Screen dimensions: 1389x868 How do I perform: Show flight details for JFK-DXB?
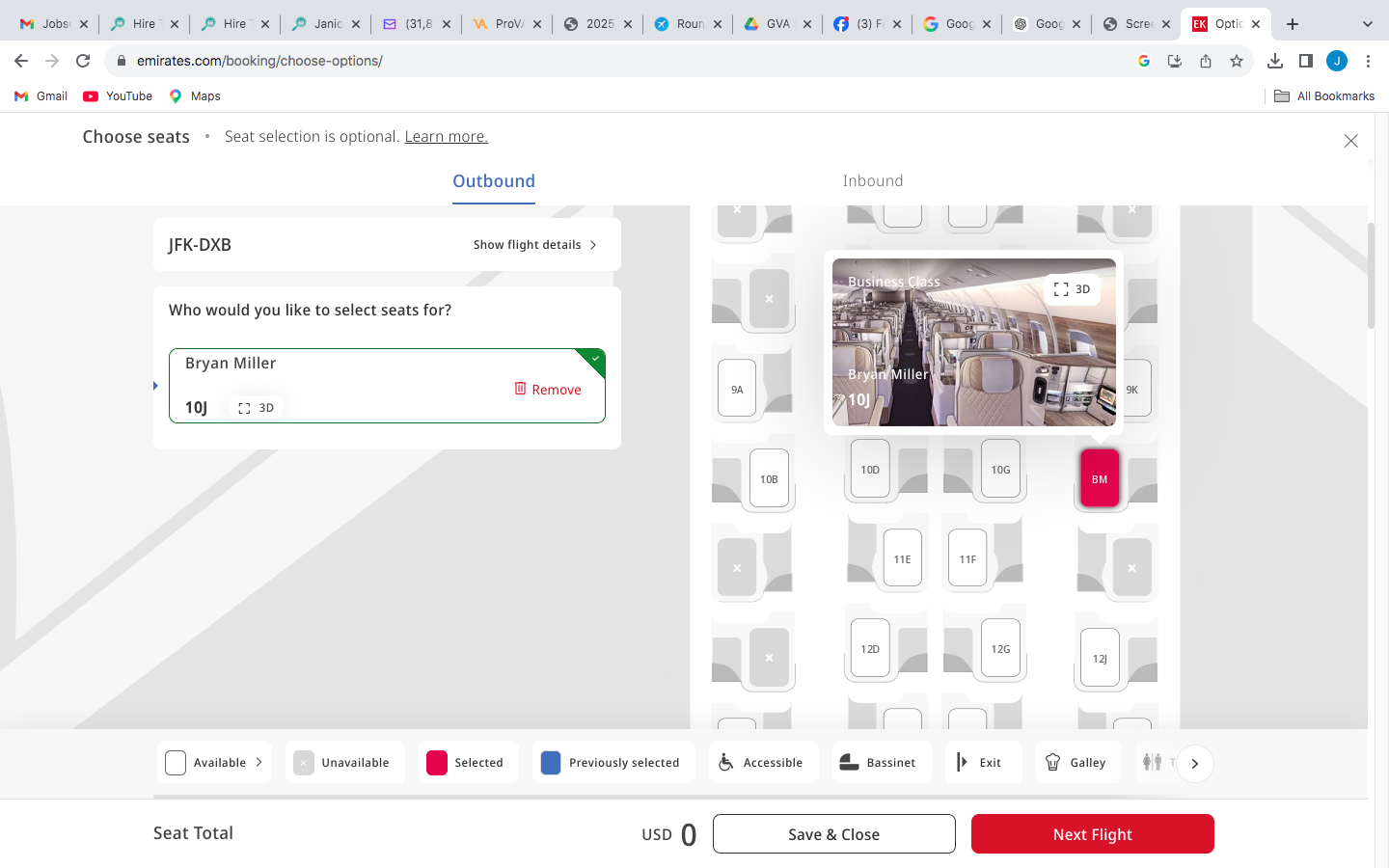click(535, 245)
